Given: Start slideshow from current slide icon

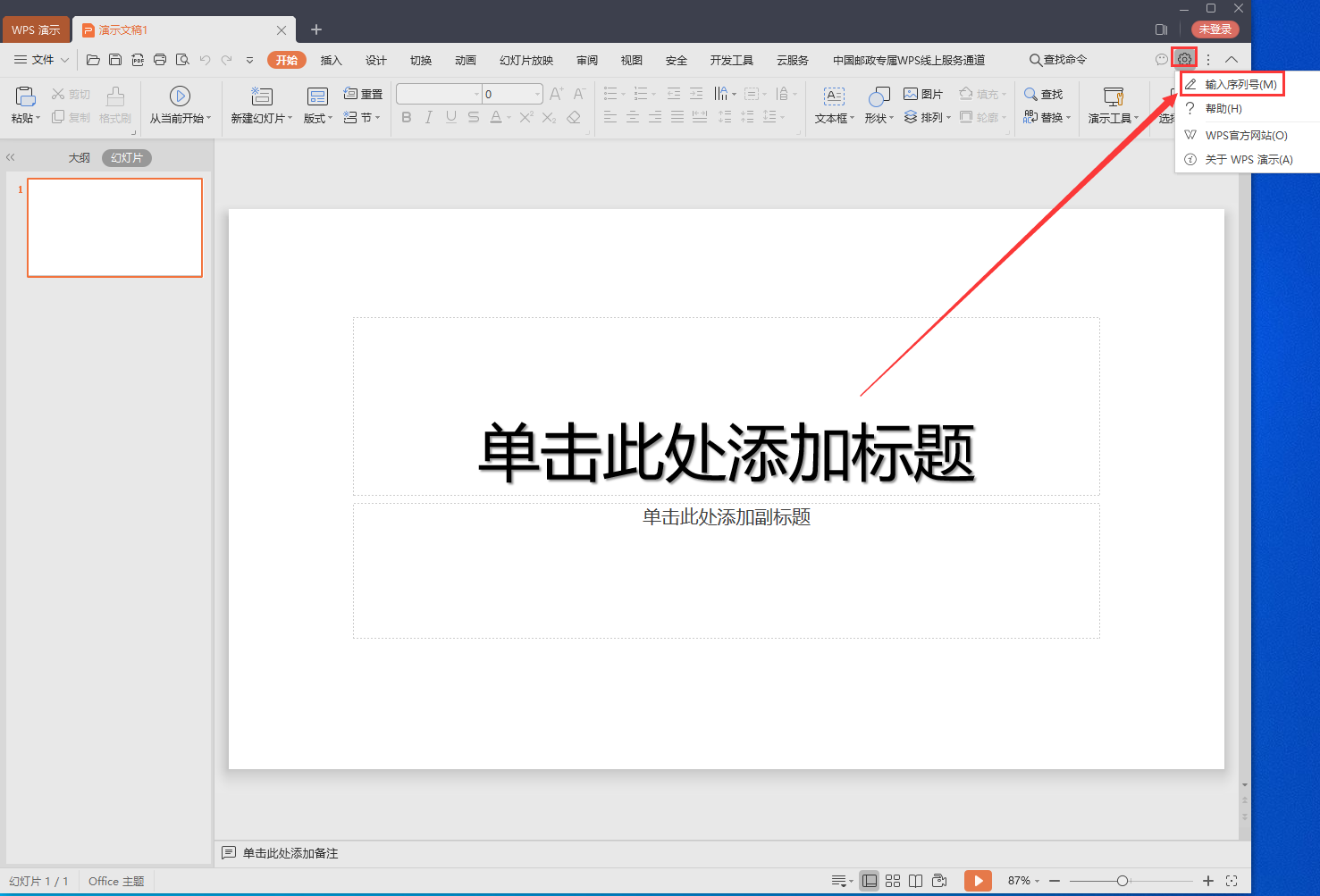Looking at the screenshot, I should pos(180,96).
